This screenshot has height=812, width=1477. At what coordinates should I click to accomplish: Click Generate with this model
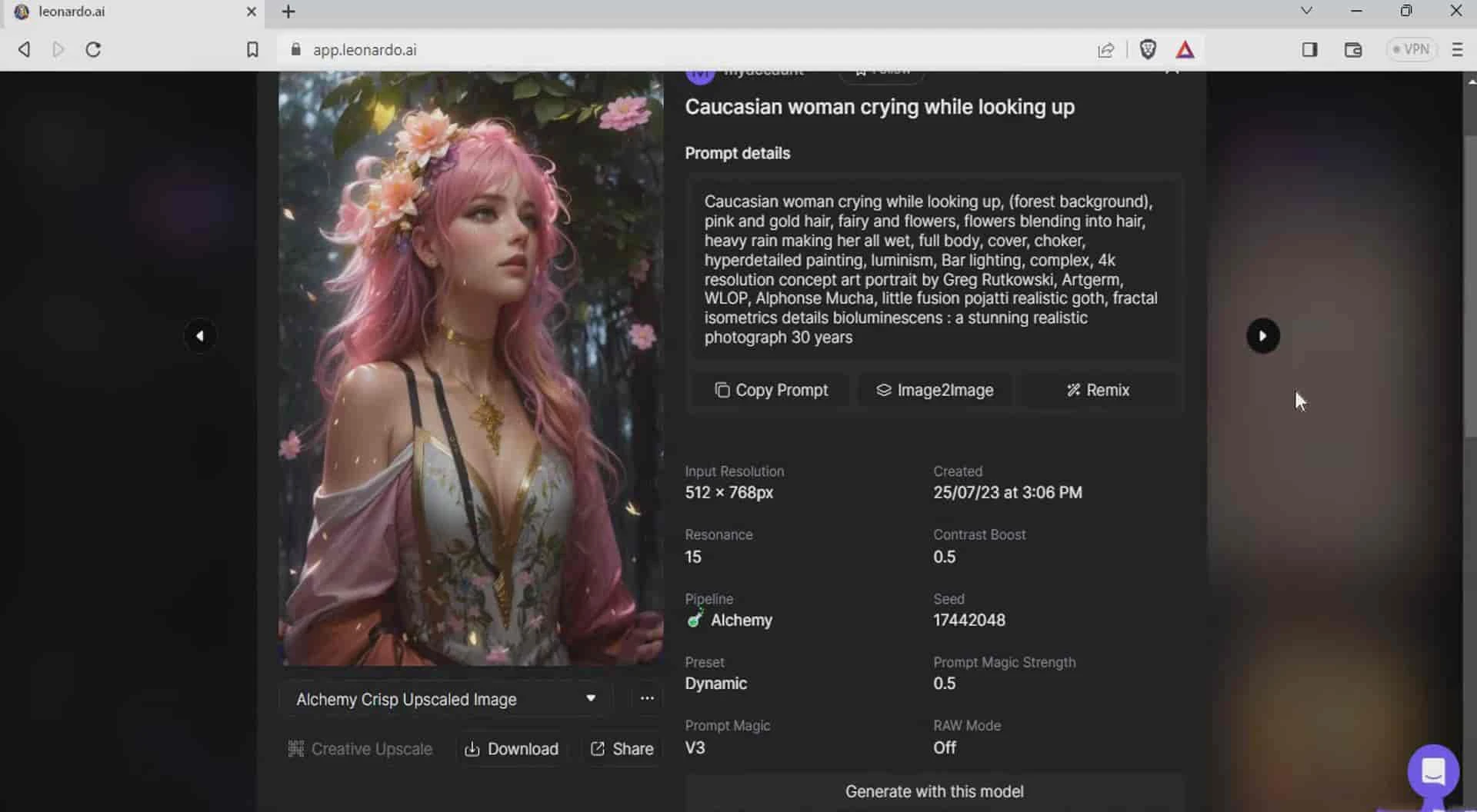point(934,792)
